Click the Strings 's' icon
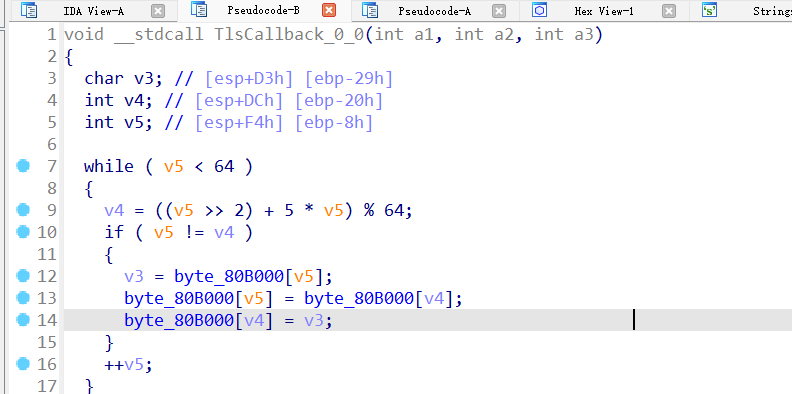The height and width of the screenshot is (394, 792). (x=710, y=11)
